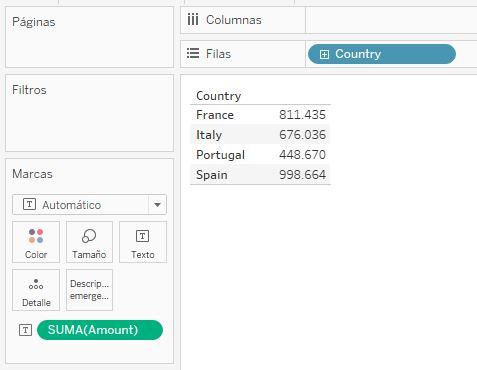This screenshot has height=370, width=477.
Task: Click the value 448.670
Action: click(302, 155)
